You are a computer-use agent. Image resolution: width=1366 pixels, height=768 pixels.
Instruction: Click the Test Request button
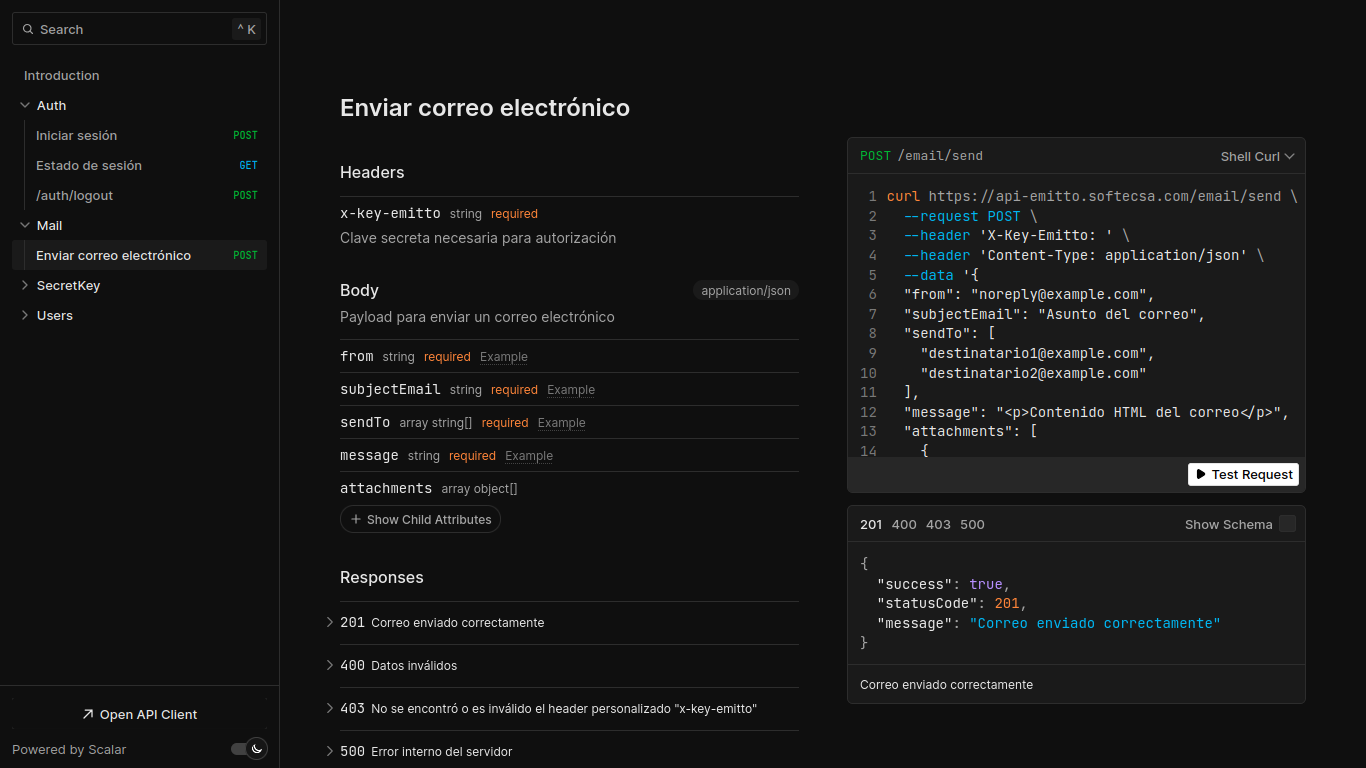tap(1243, 474)
